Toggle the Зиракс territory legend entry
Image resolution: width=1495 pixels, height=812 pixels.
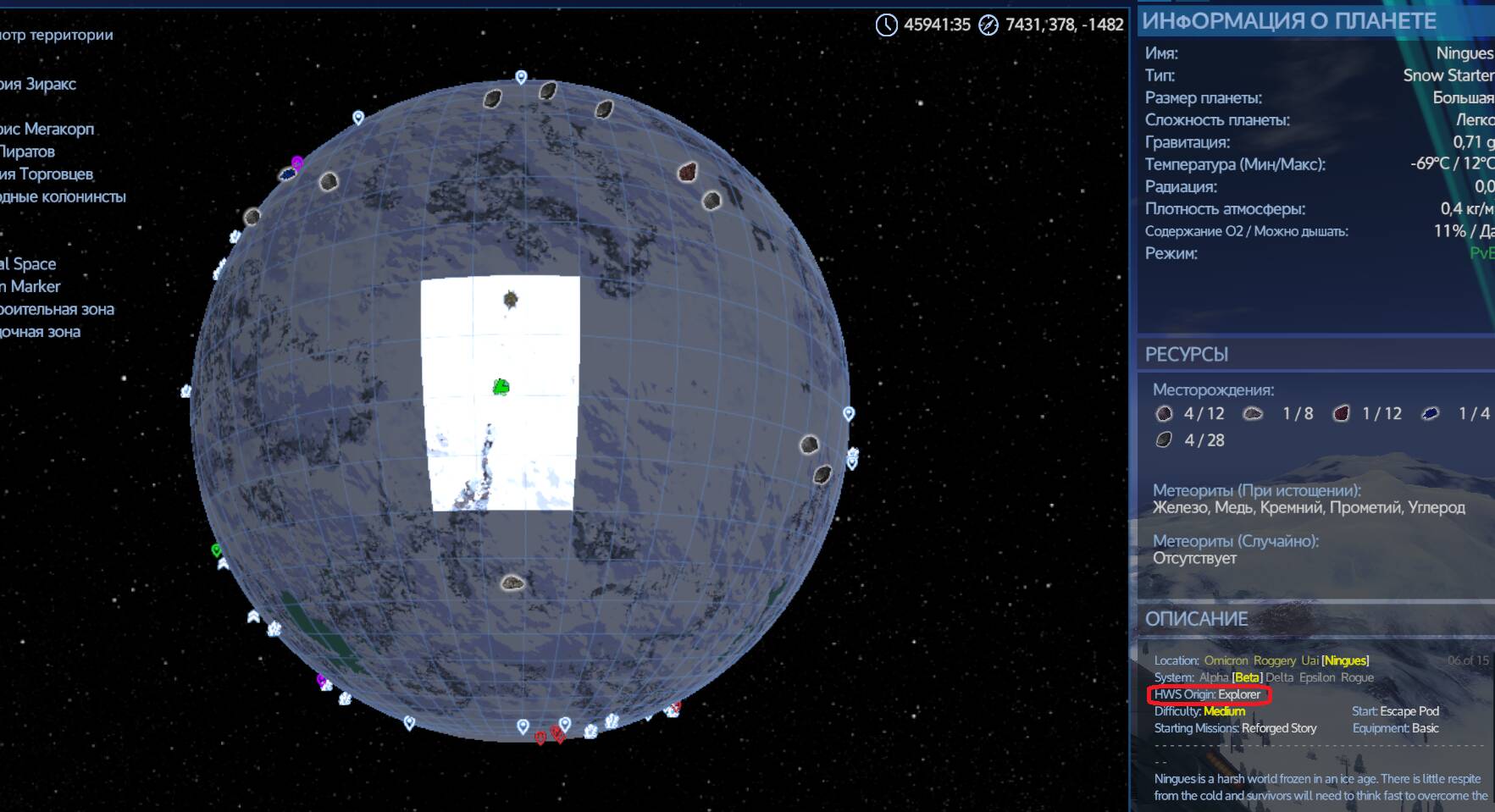(39, 84)
